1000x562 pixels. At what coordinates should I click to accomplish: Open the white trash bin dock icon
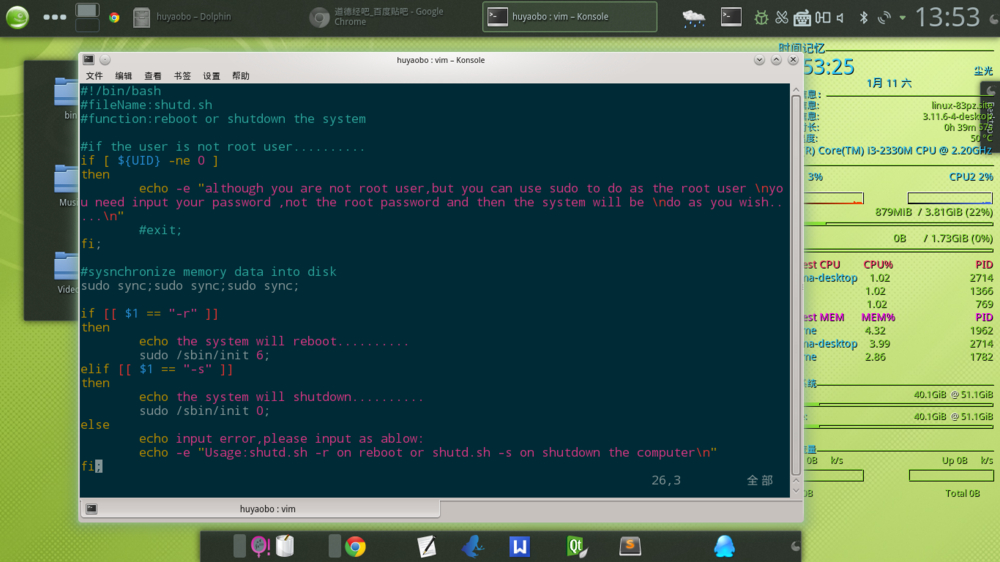click(285, 546)
